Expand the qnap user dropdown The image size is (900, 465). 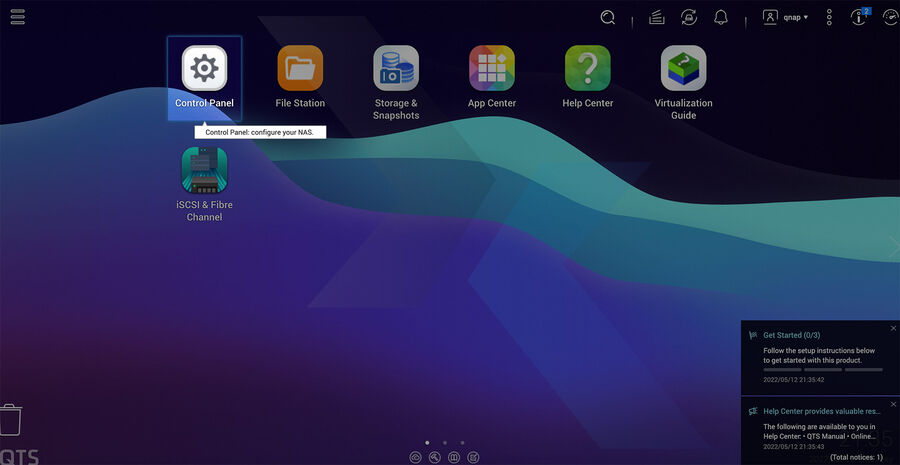[x=786, y=17]
